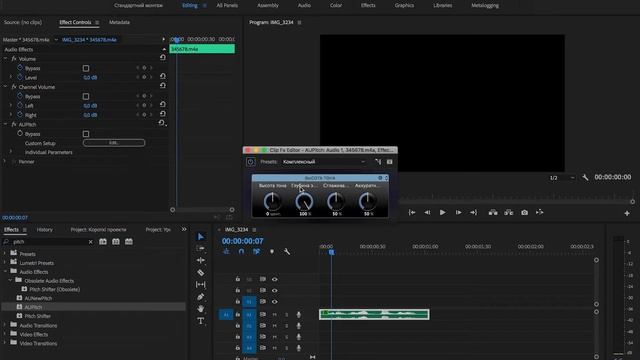
Task: Reset the AUPitch effect
Action: [x=162, y=123]
